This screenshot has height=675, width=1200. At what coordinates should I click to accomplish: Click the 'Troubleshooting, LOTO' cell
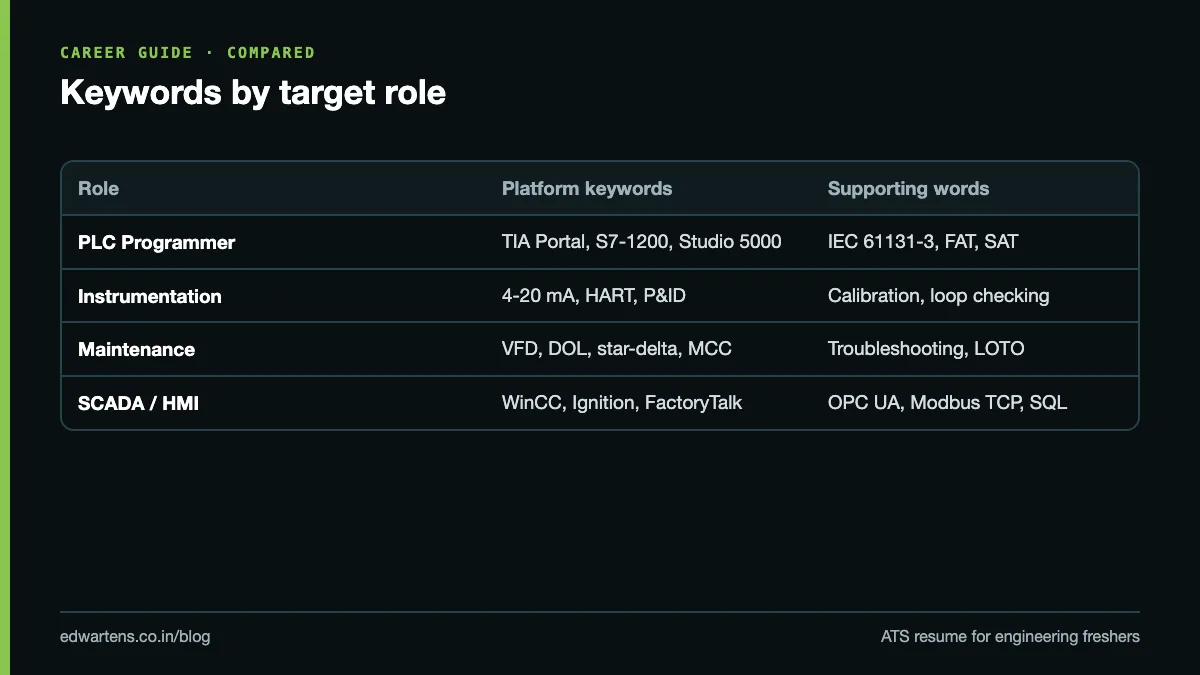(x=926, y=349)
